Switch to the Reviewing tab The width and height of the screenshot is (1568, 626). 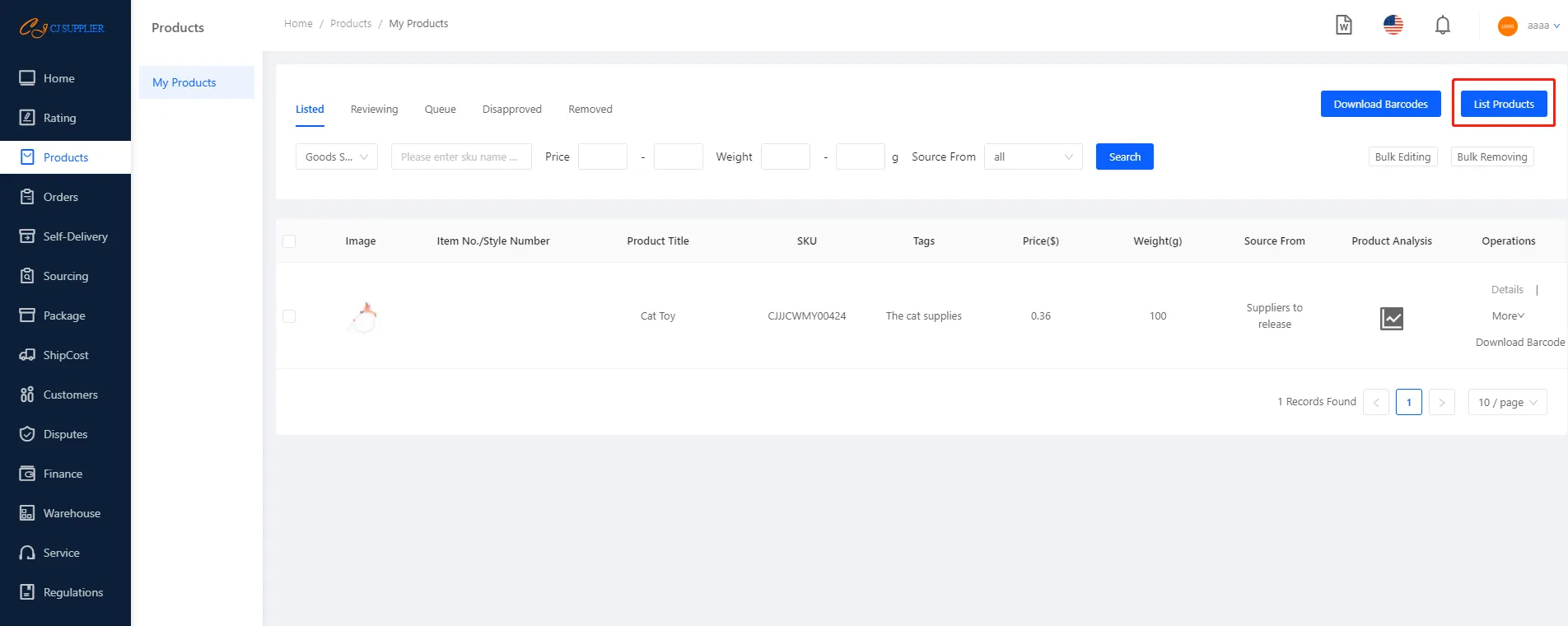(x=374, y=110)
